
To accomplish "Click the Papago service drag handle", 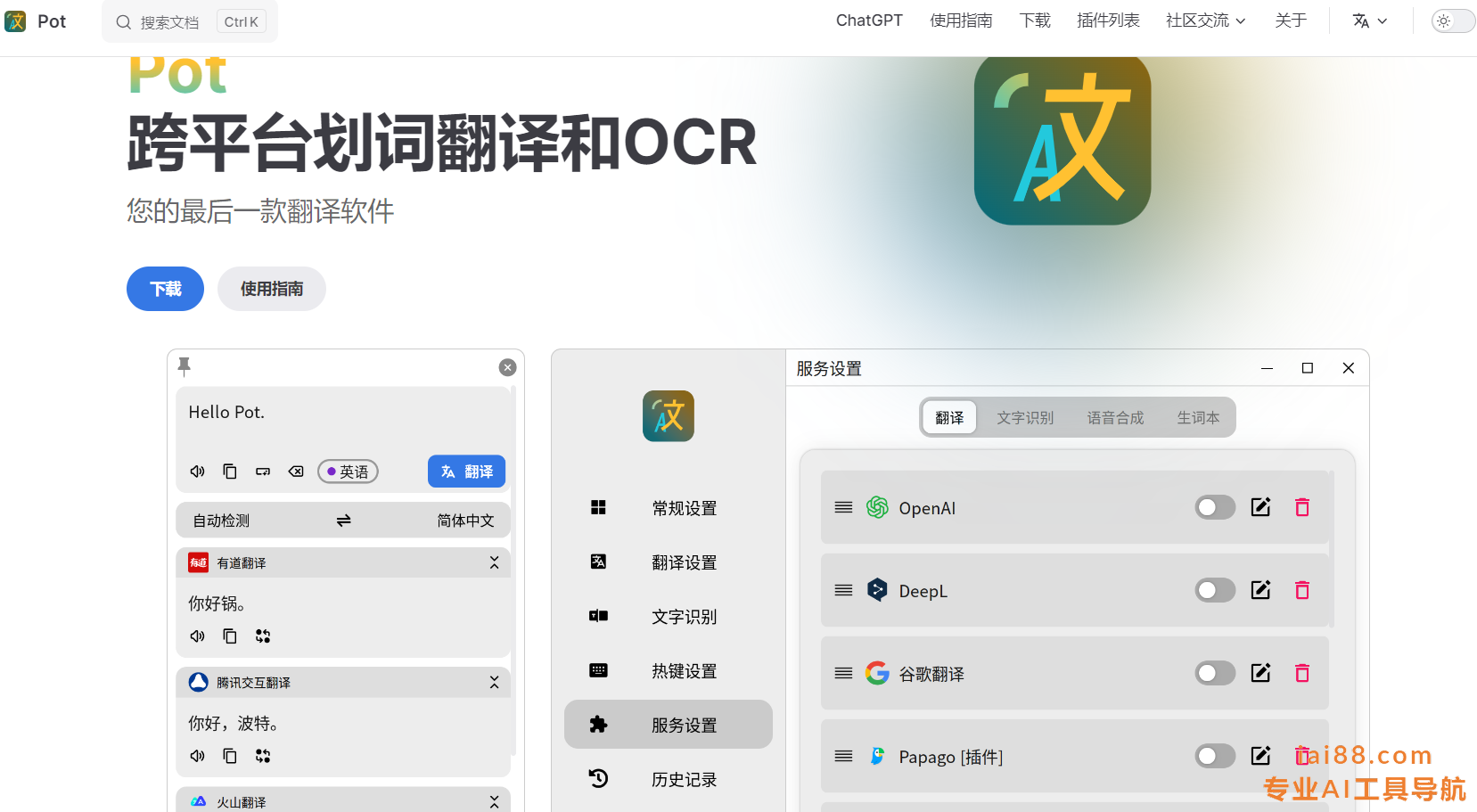I will pyautogui.click(x=843, y=756).
